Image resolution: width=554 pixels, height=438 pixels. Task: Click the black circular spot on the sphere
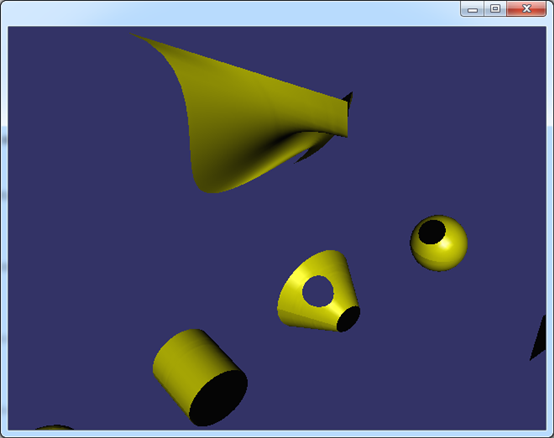(x=432, y=232)
